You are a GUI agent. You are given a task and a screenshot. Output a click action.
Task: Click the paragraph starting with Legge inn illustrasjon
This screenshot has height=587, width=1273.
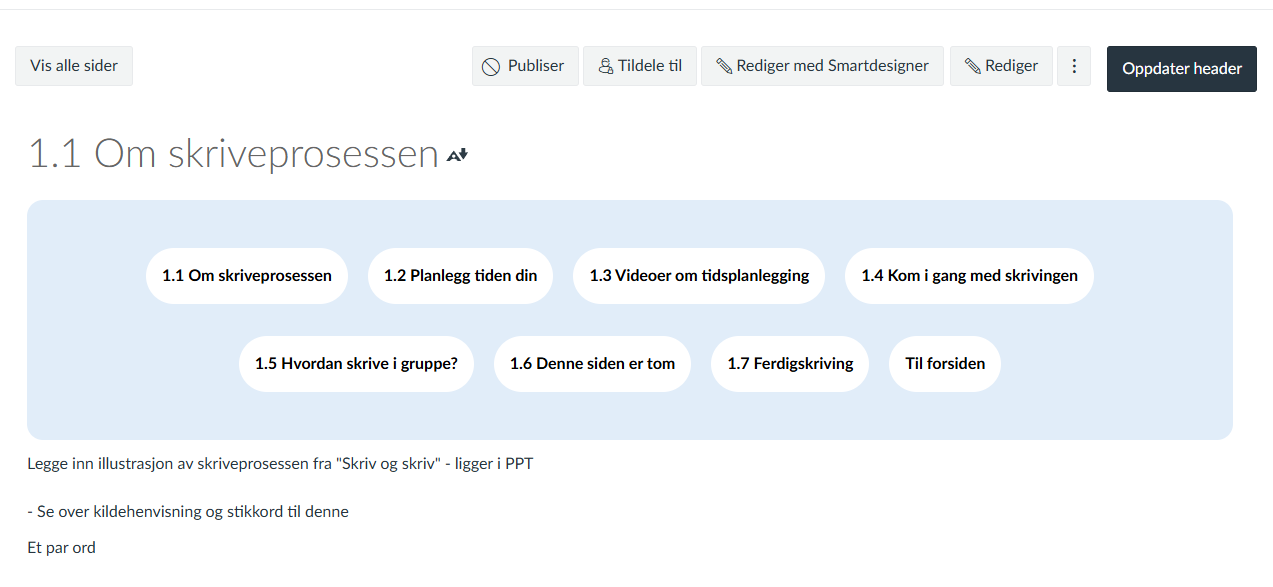click(x=280, y=464)
